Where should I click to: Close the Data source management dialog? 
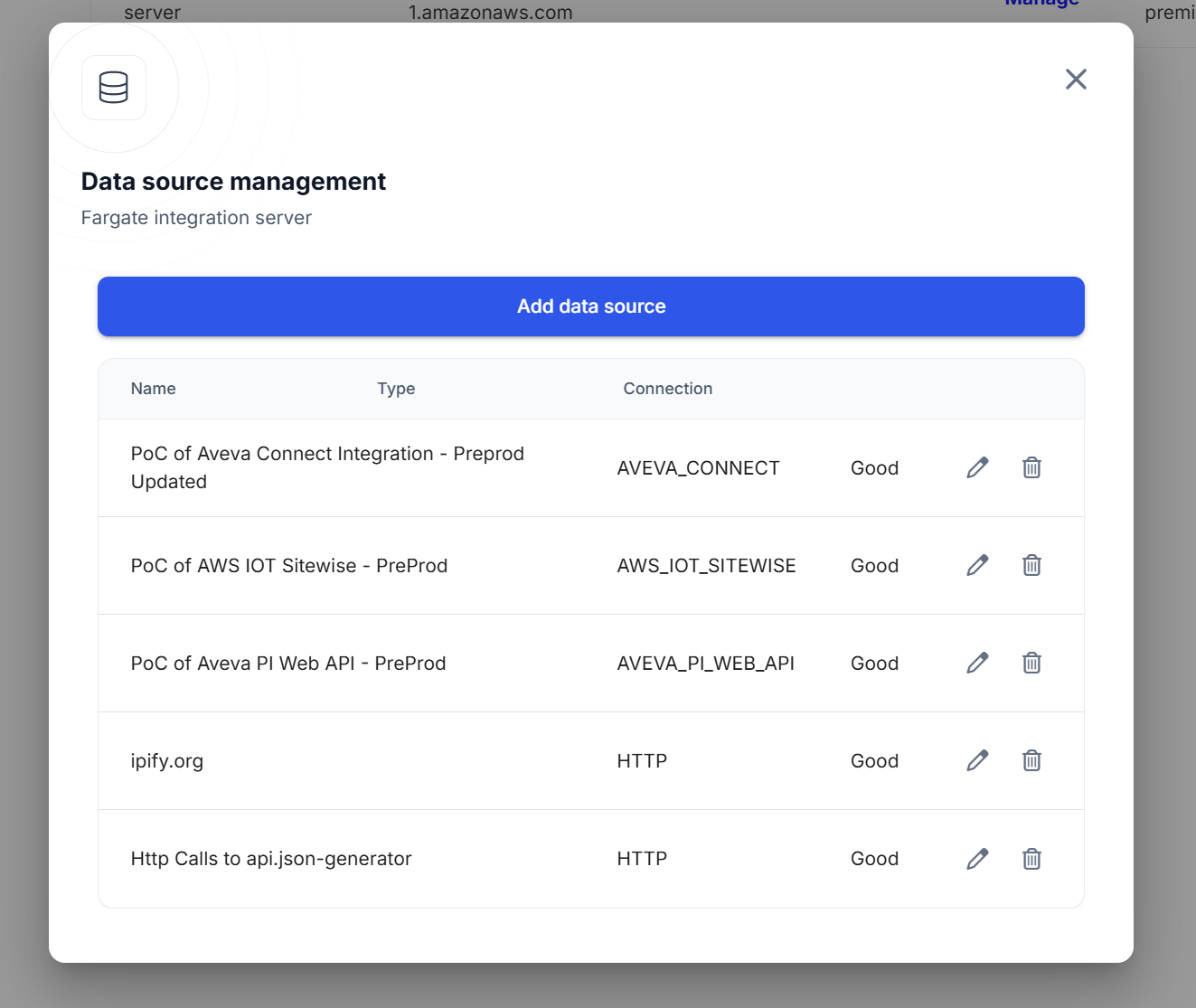[1076, 80]
